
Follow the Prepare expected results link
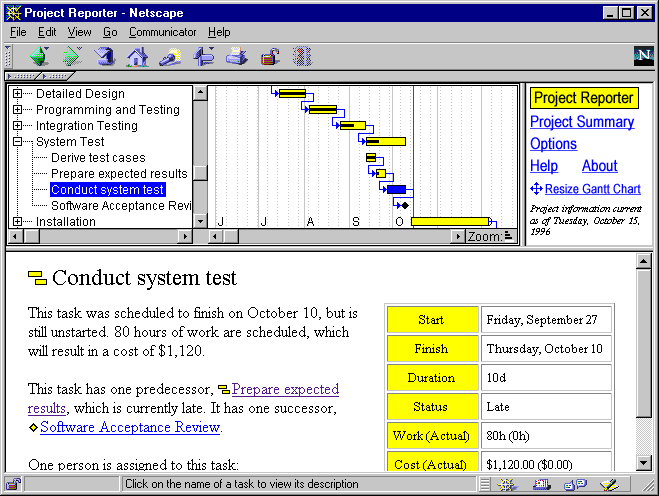285,389
